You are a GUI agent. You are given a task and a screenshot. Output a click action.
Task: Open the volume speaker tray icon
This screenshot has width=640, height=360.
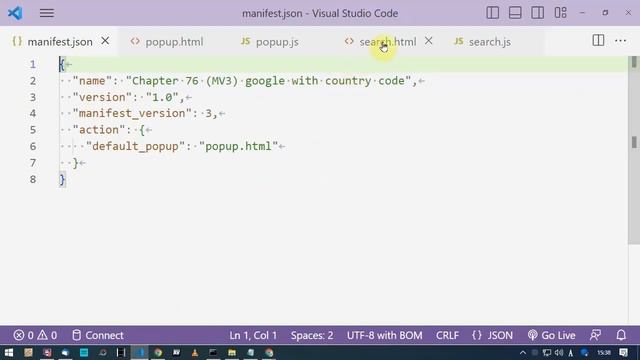559,353
